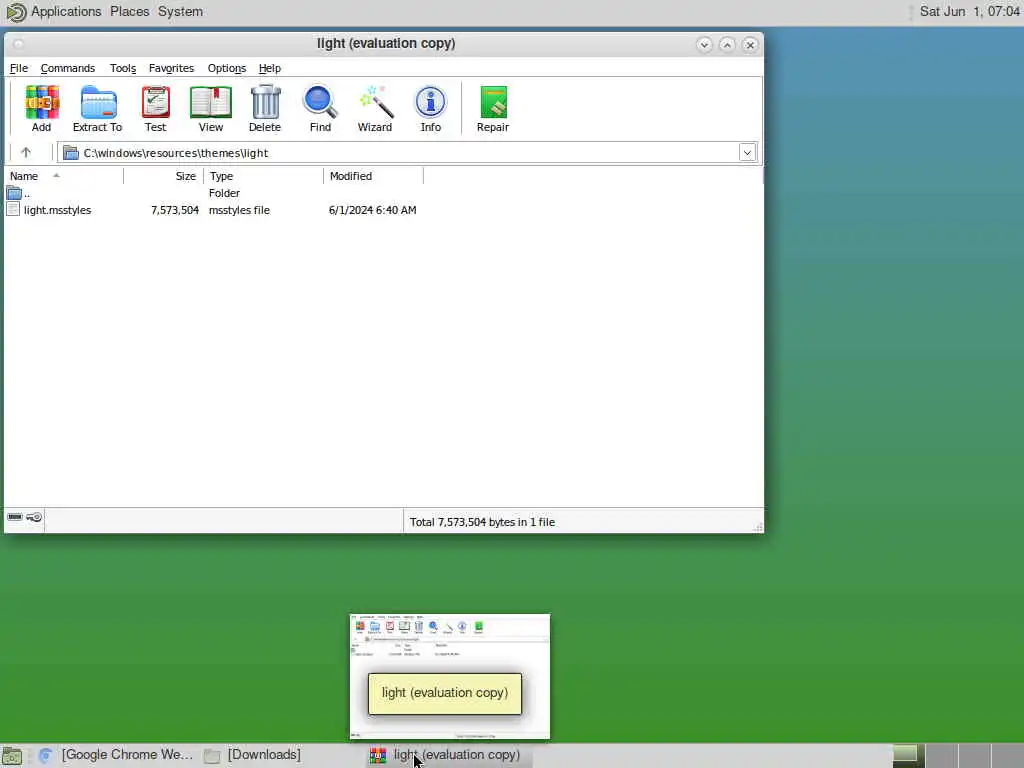1024x768 pixels.
Task: Click the show desktop icon in the taskbar
Action: [x=12, y=756]
